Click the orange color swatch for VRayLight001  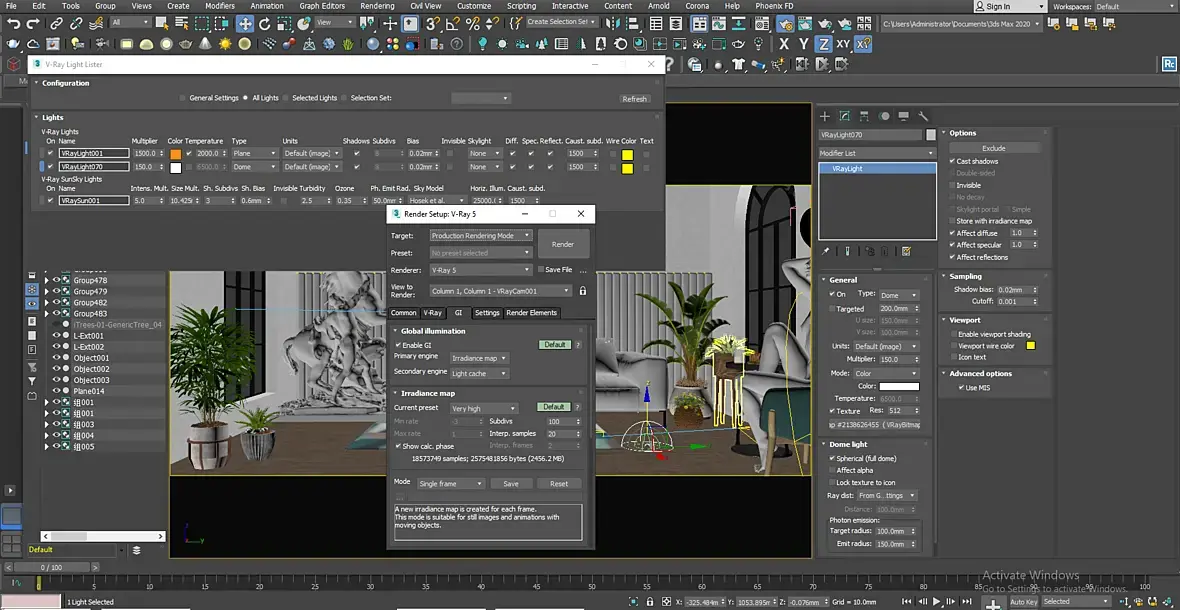175,154
